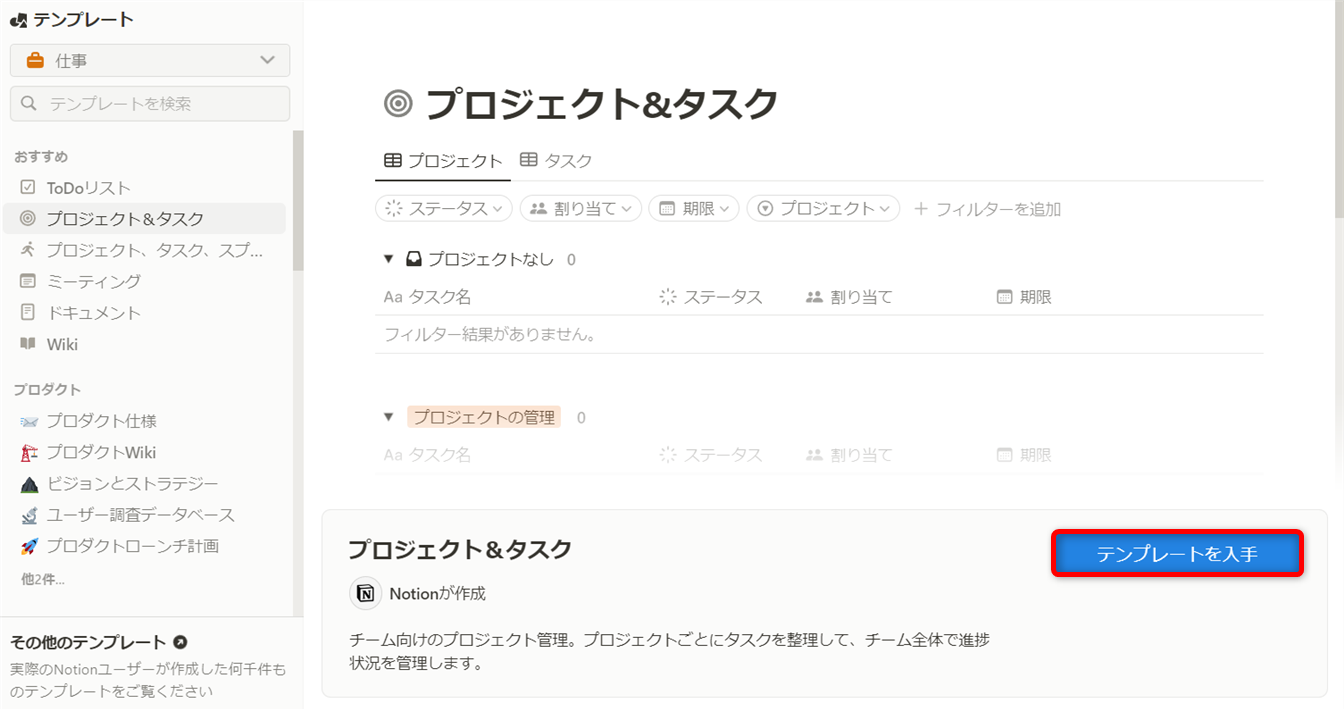Switch to the タスク tab
This screenshot has height=709, width=1344.
(556, 160)
